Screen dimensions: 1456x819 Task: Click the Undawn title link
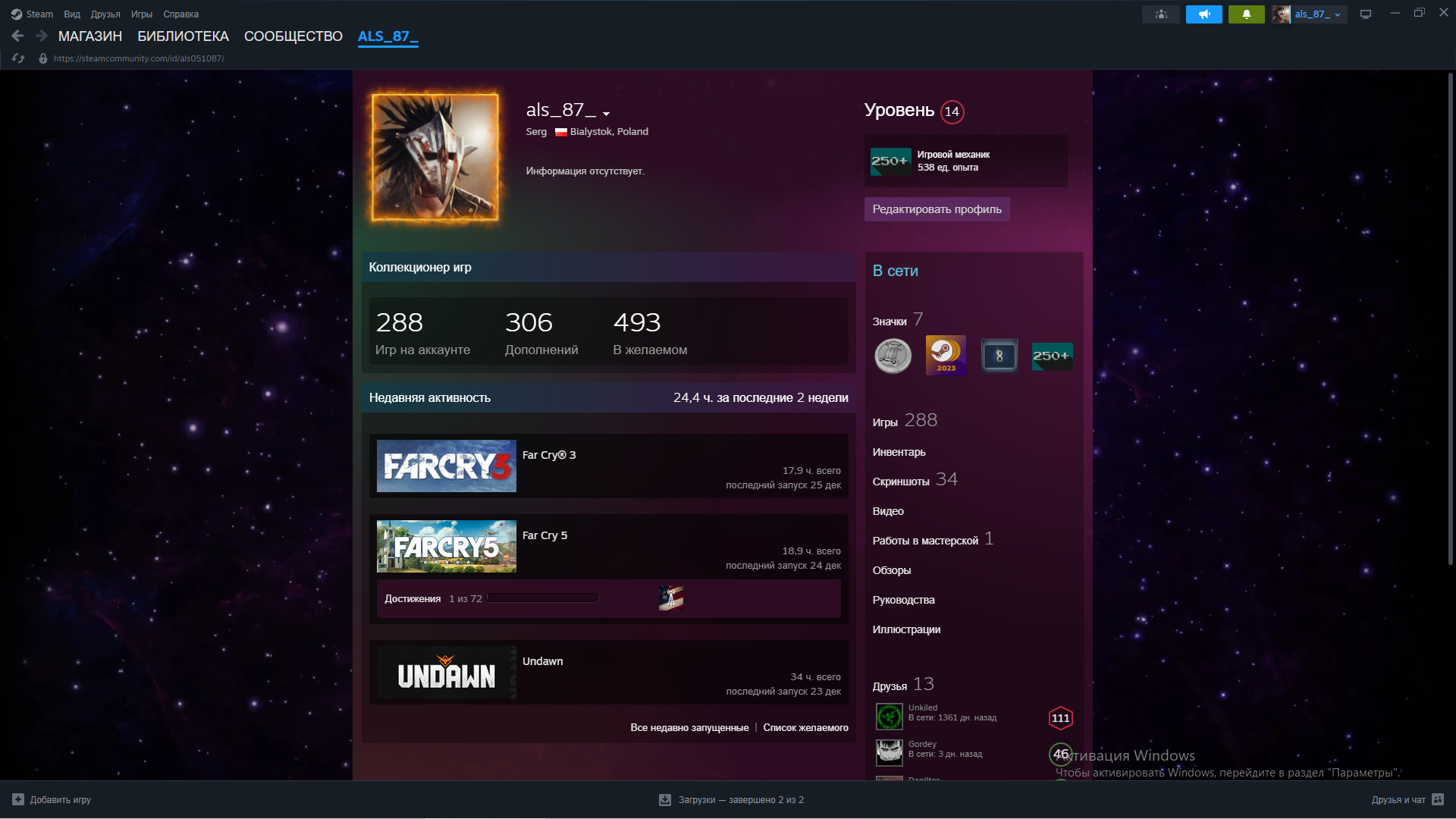click(543, 661)
